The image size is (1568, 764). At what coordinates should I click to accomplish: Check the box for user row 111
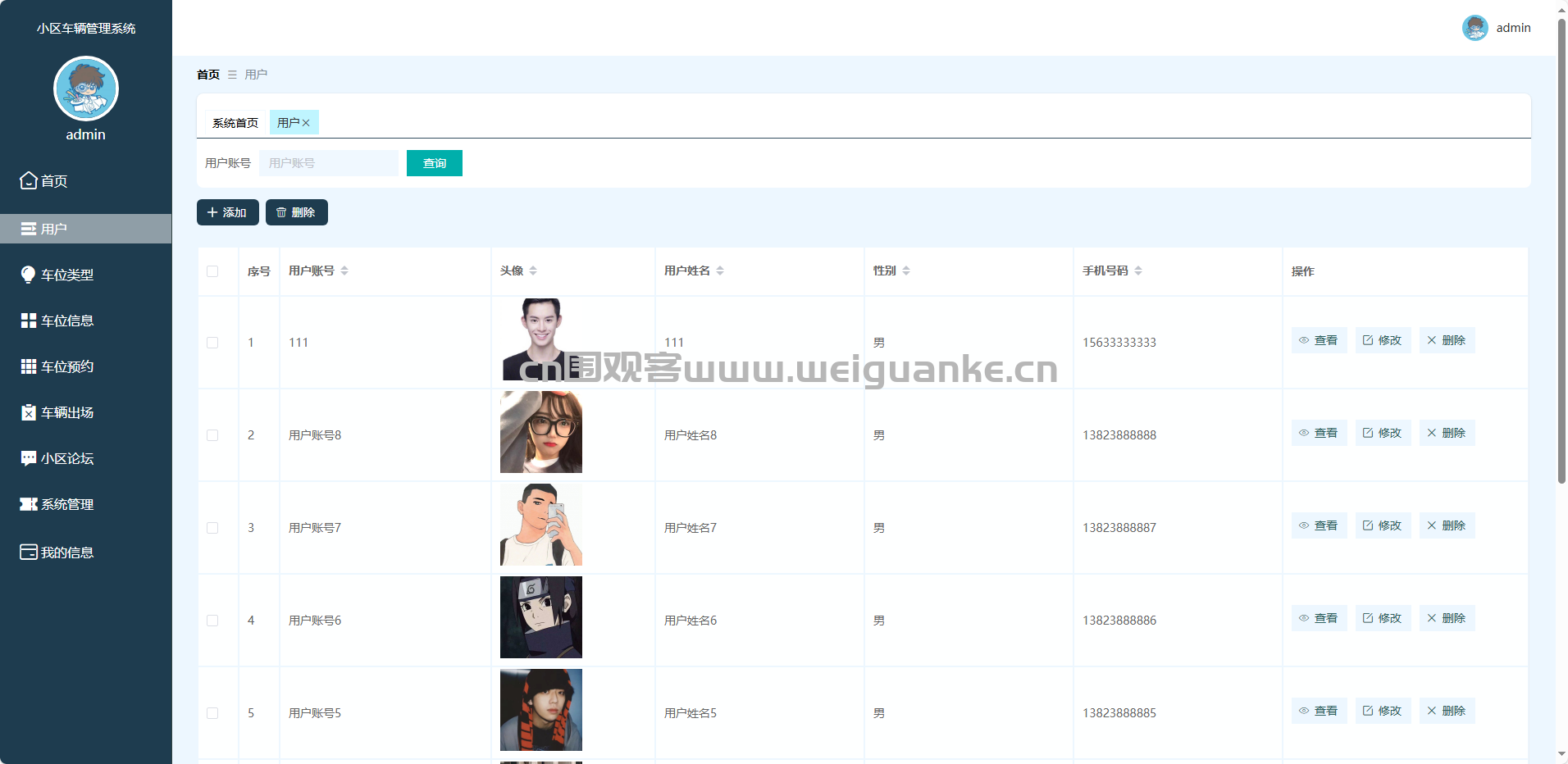click(x=212, y=343)
